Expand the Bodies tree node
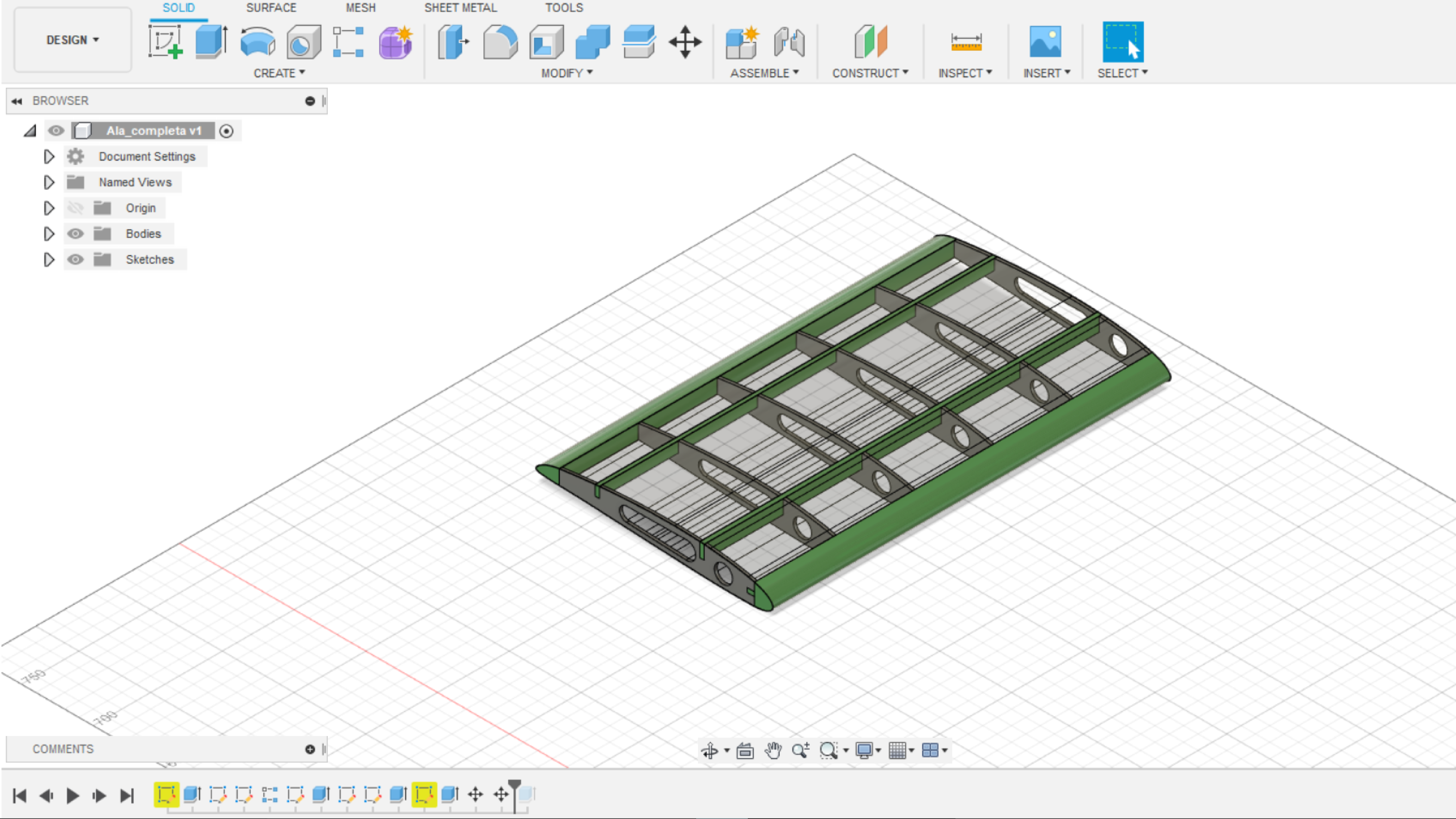 [x=49, y=233]
